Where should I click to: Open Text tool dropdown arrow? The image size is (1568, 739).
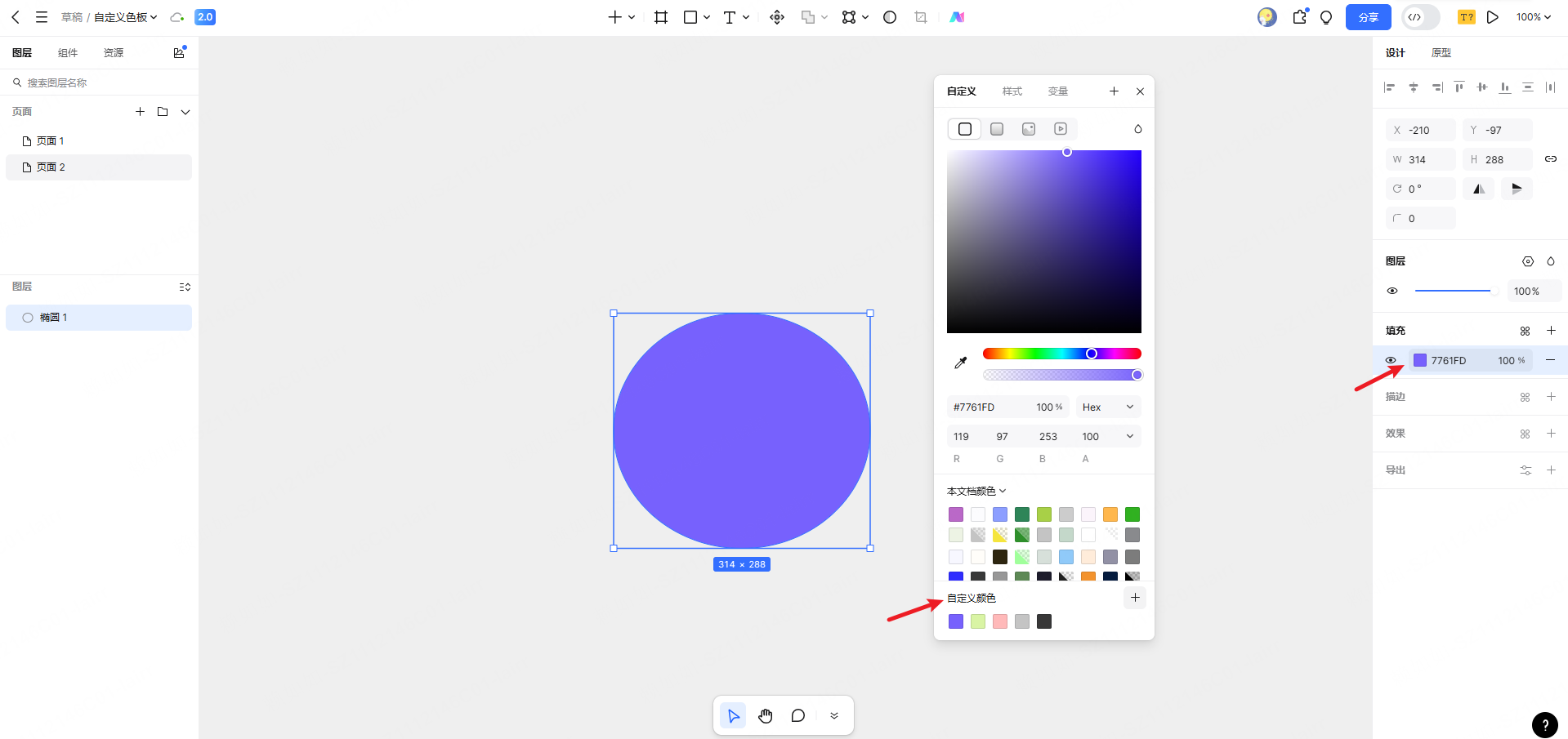746,17
